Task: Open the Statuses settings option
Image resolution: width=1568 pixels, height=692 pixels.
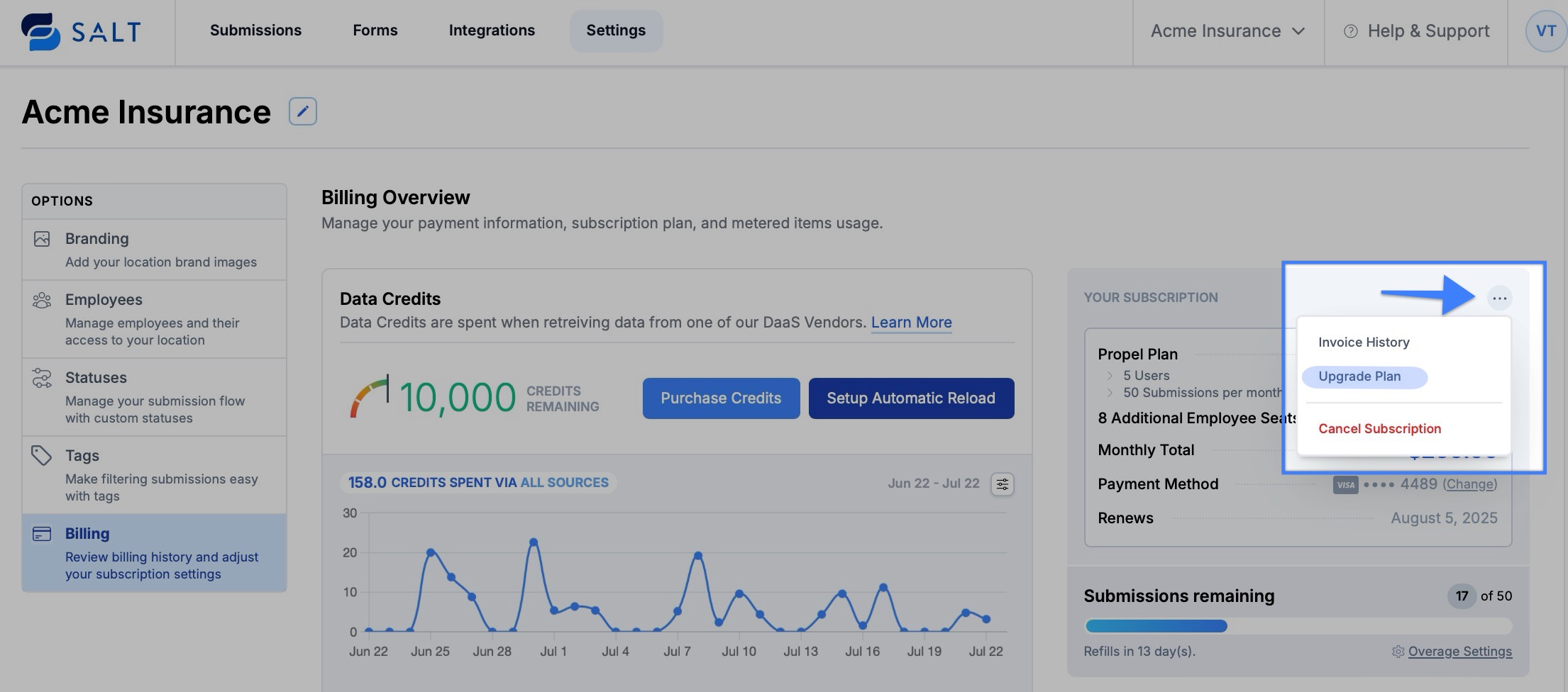Action: [155, 397]
